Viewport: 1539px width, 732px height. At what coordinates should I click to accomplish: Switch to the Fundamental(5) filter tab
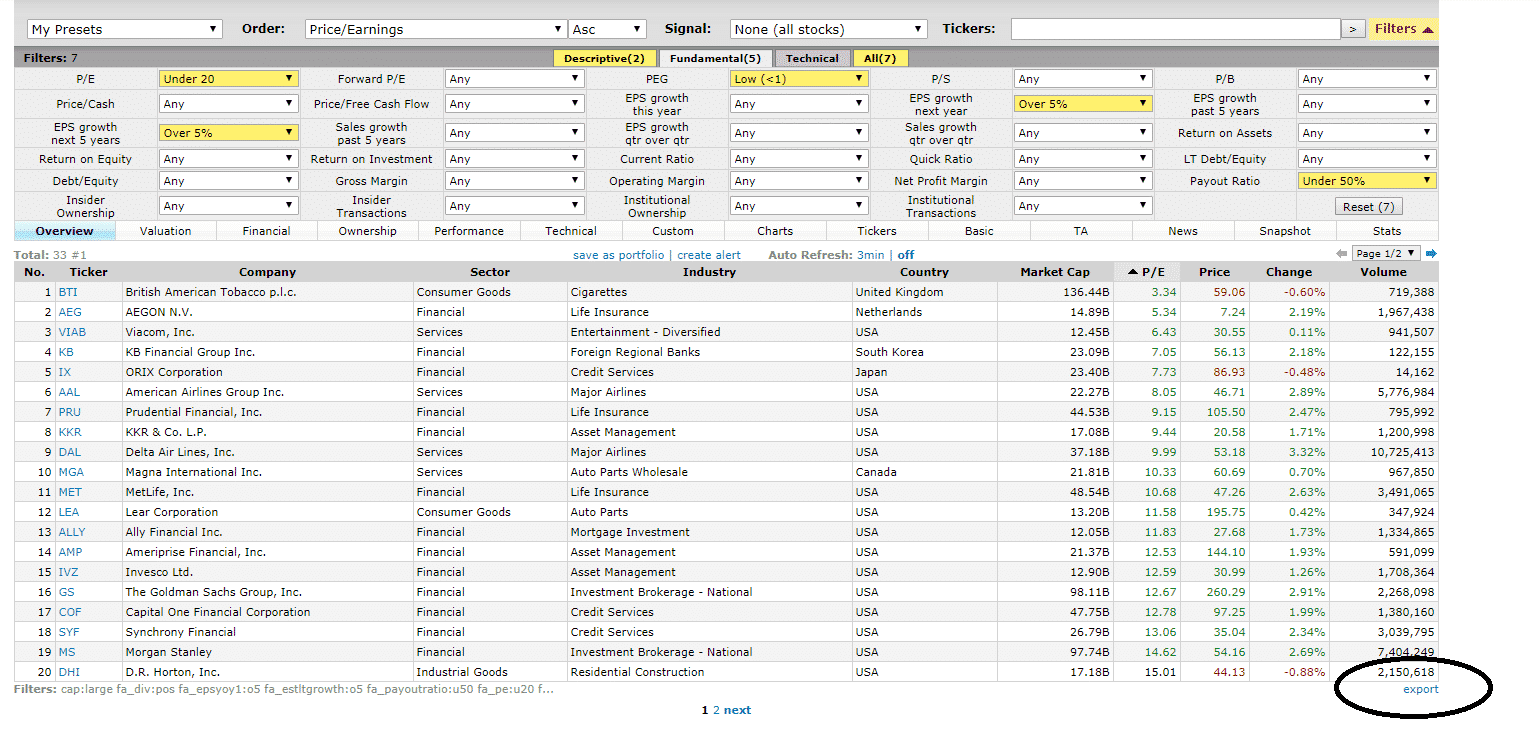tap(715, 58)
